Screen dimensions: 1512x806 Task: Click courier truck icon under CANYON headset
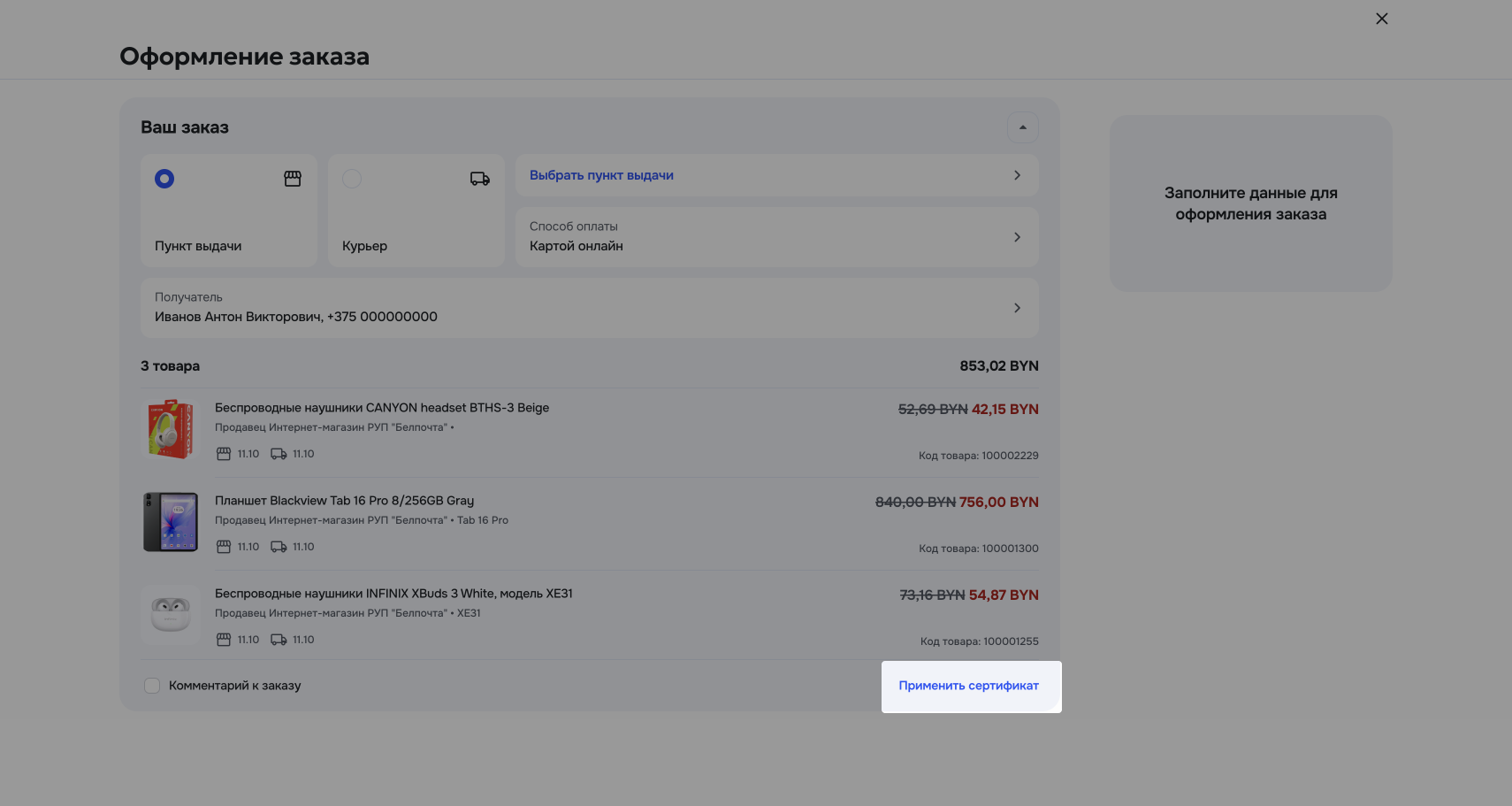pos(279,454)
